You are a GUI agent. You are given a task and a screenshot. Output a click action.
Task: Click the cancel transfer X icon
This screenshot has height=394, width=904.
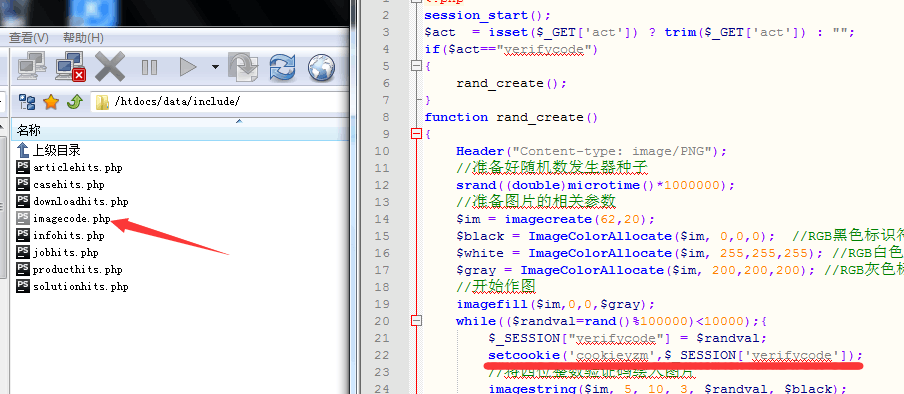(x=110, y=67)
